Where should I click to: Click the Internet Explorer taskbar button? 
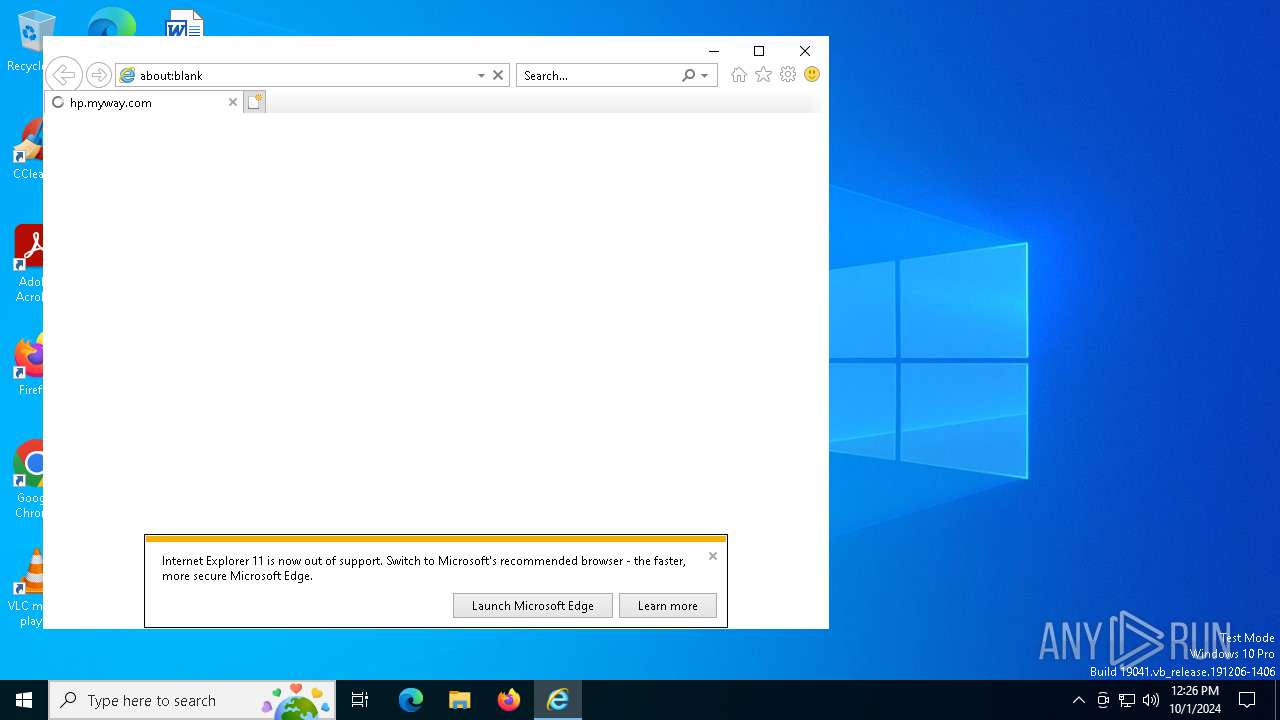pos(558,700)
